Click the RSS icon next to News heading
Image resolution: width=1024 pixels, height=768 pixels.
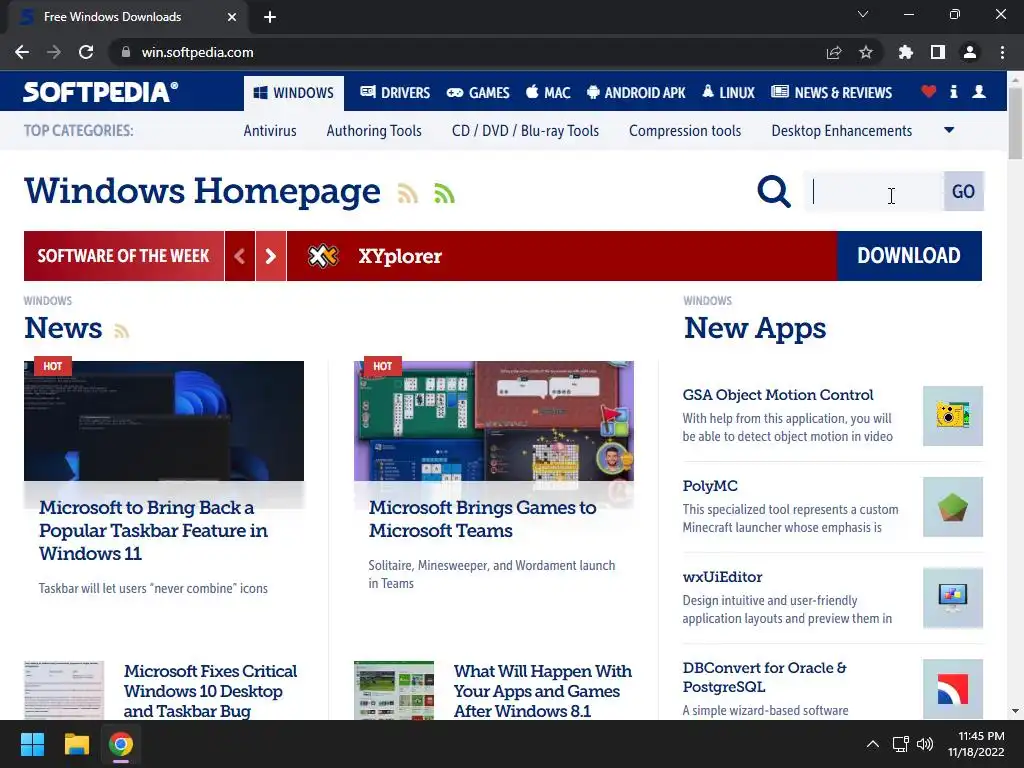point(121,330)
